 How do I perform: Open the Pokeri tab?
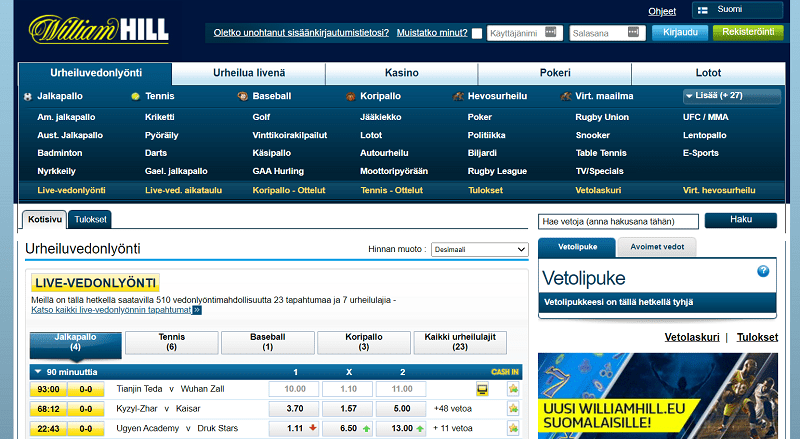555,73
